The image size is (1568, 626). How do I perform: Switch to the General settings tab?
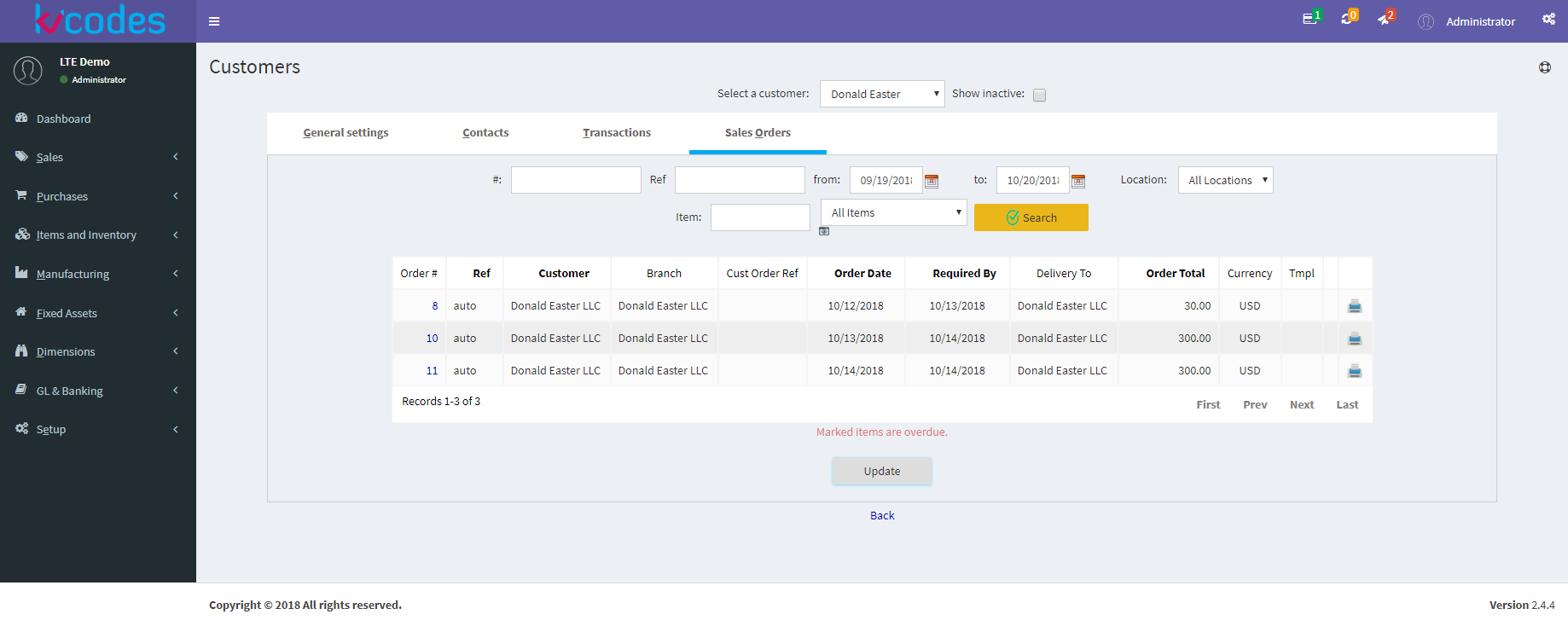click(x=346, y=132)
